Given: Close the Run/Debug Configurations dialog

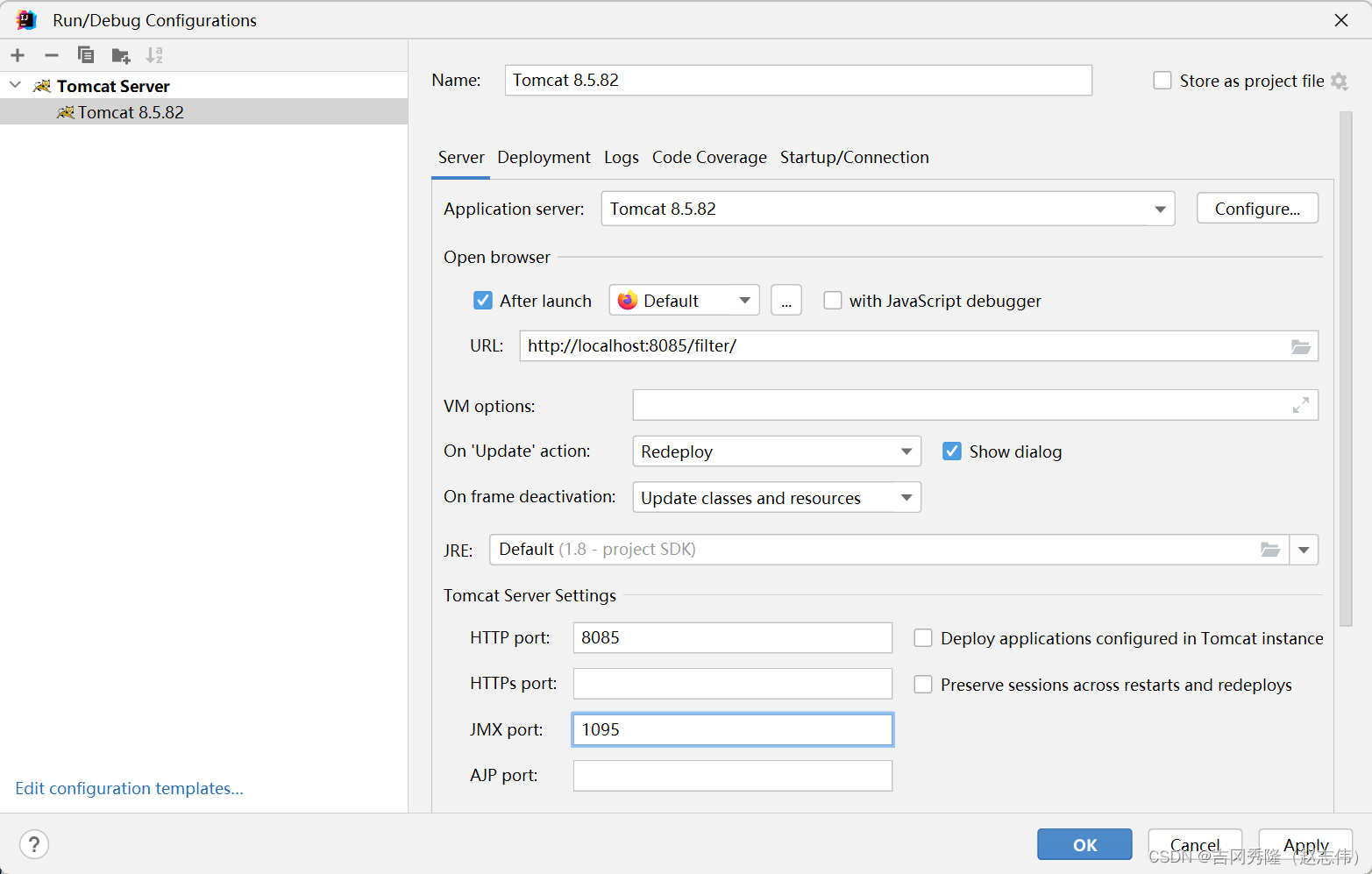Looking at the screenshot, I should tap(1341, 20).
